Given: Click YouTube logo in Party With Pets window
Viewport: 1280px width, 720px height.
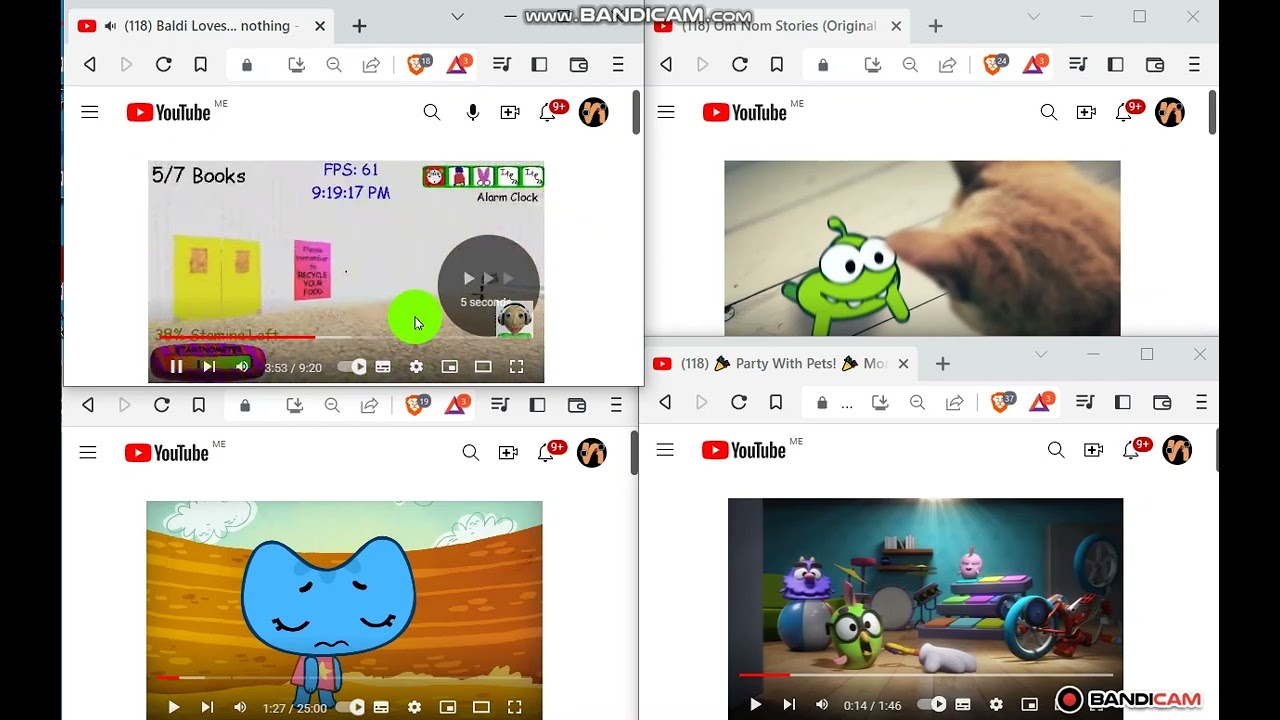Looking at the screenshot, I should (x=743, y=450).
